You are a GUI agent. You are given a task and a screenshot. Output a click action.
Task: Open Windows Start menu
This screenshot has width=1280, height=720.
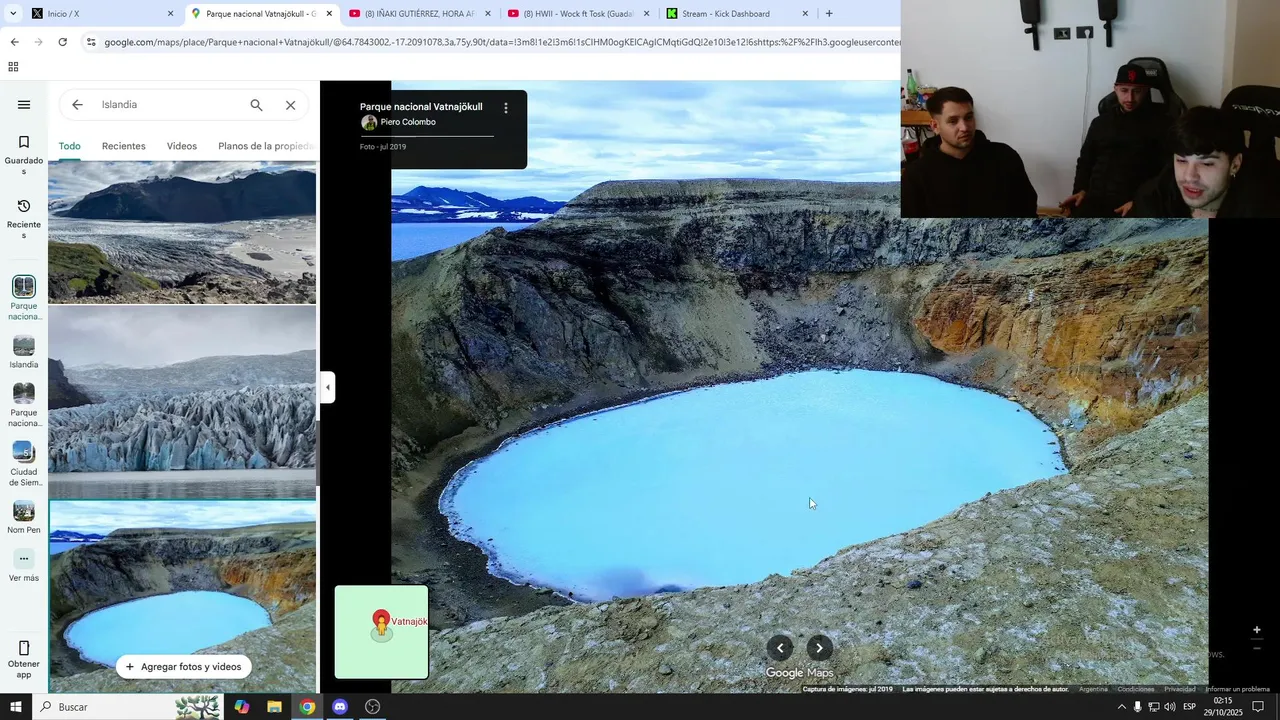point(16,707)
